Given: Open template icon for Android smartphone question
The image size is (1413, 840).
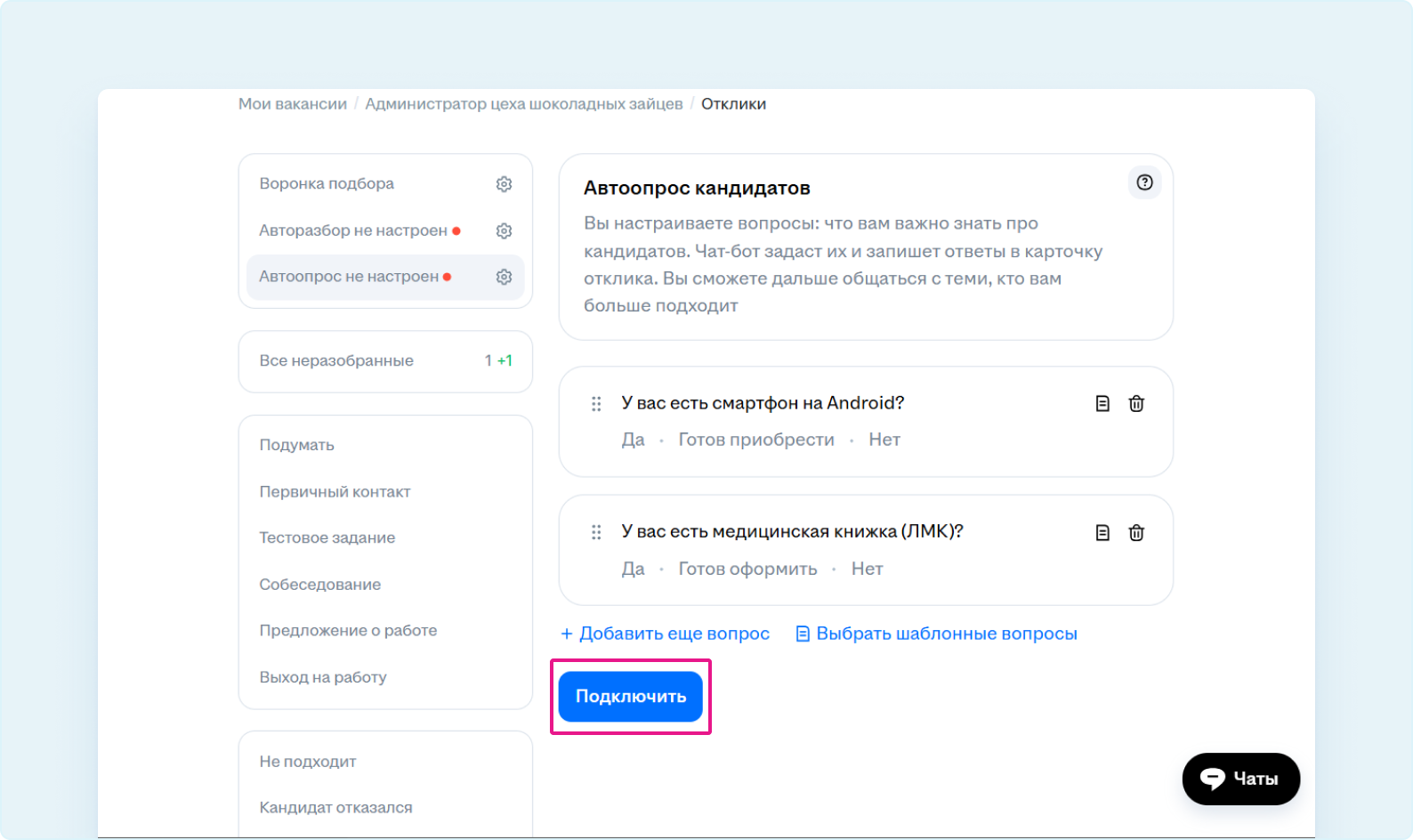Looking at the screenshot, I should [1102, 404].
